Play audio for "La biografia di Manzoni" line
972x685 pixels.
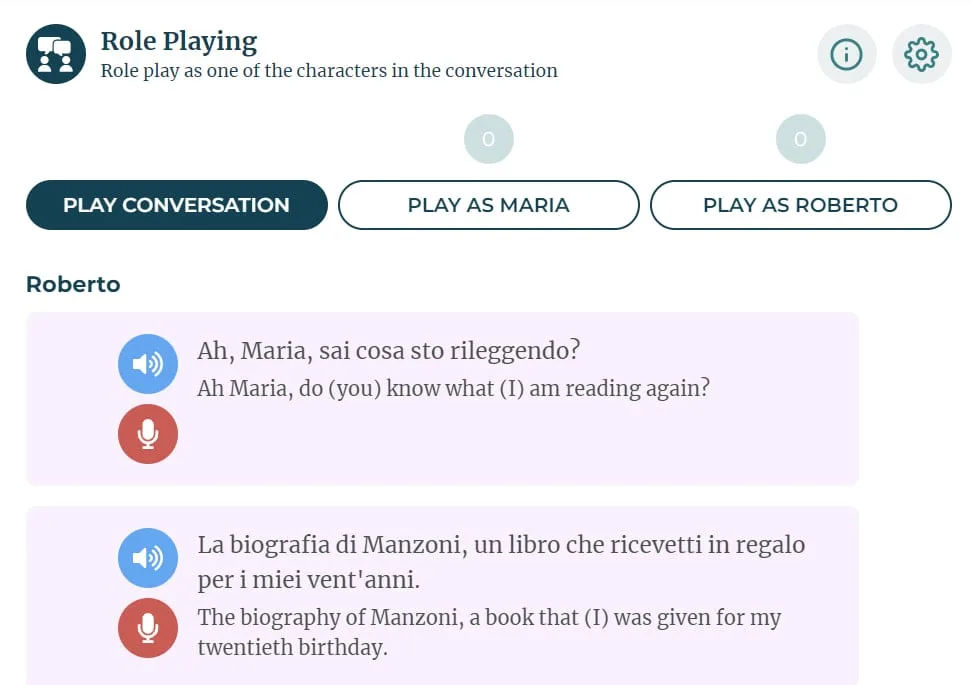148,557
